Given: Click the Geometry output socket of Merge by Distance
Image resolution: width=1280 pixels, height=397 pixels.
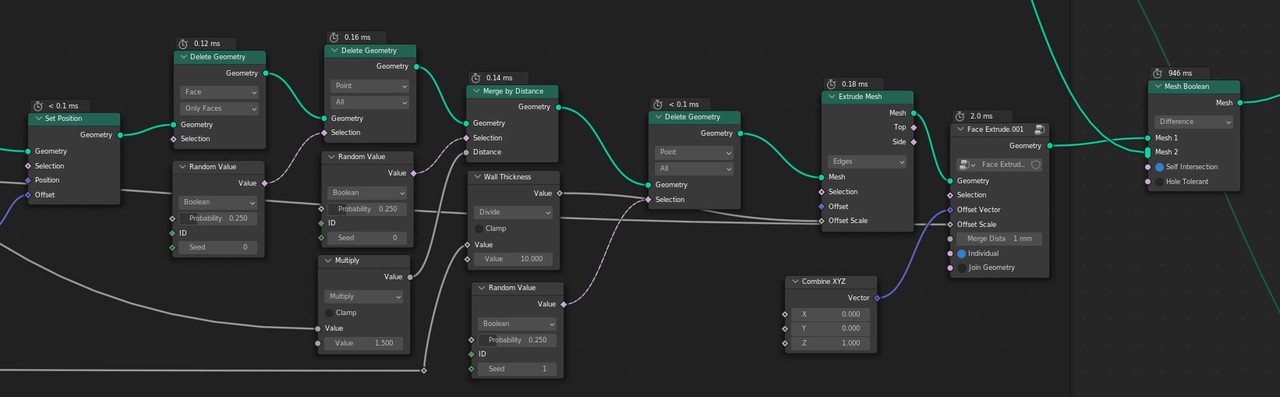Looking at the screenshot, I should point(558,106).
